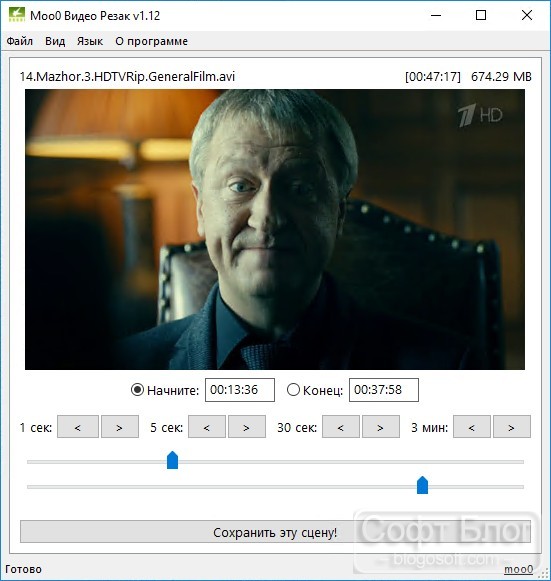The image size is (551, 581).
Task: Step forward 3 minutes with > button
Action: pos(512,427)
